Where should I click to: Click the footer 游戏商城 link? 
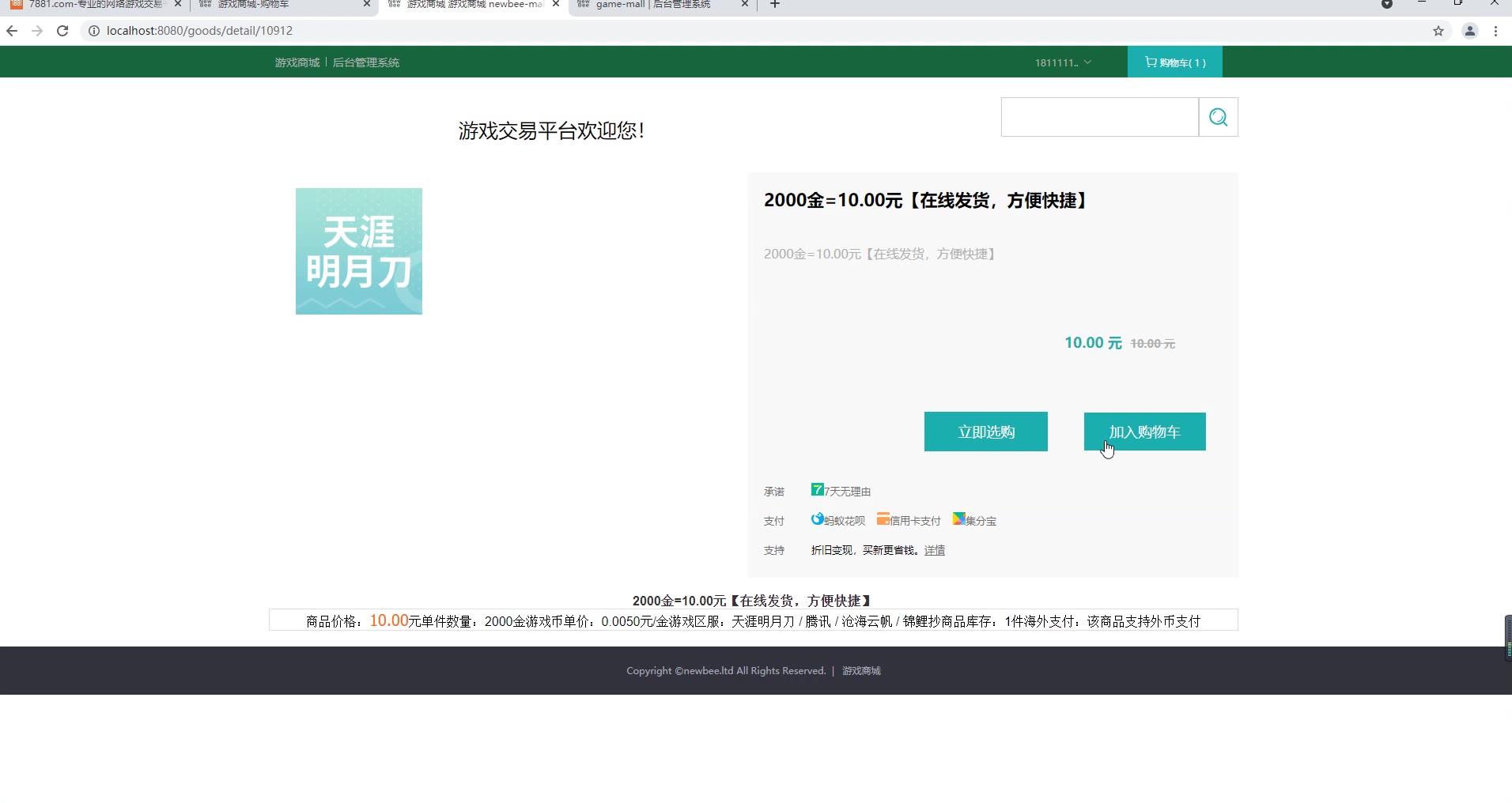coord(861,671)
